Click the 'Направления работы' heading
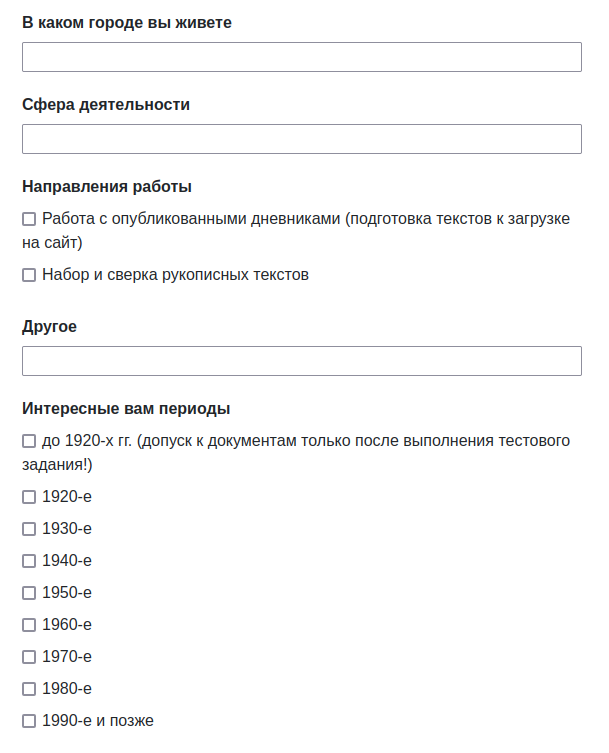The width and height of the screenshot is (609, 753). coord(107,186)
